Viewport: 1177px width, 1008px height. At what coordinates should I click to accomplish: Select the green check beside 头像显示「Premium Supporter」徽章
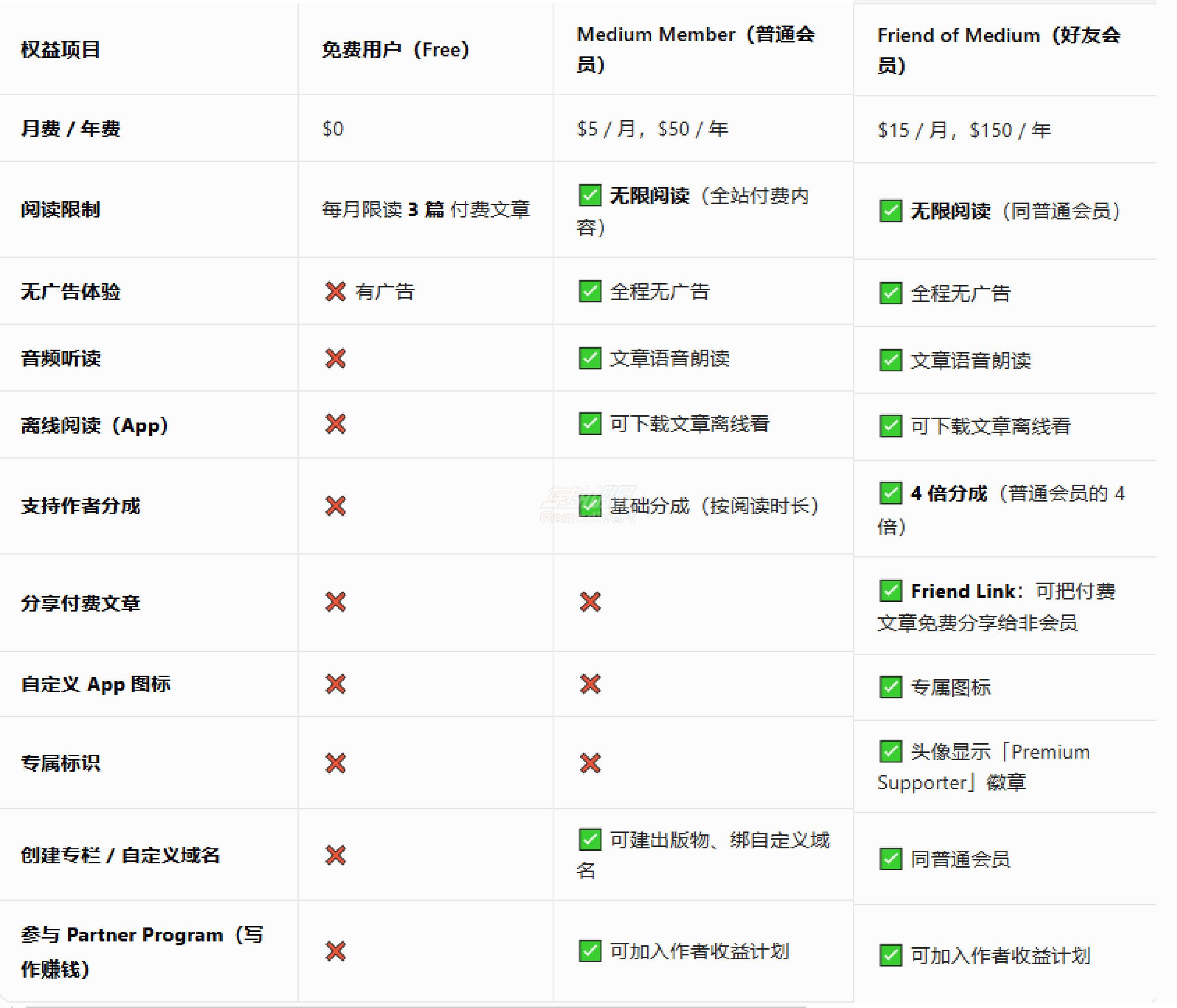[x=891, y=751]
